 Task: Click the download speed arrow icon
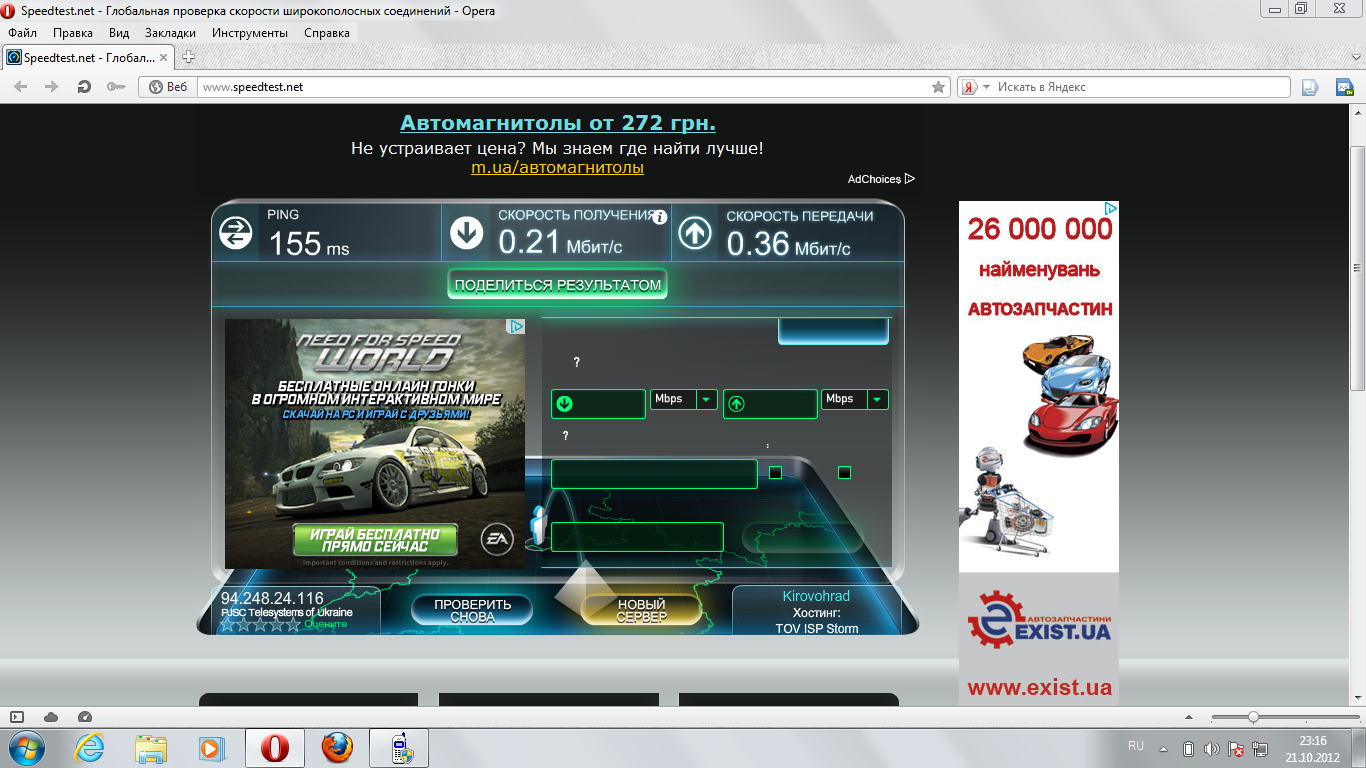point(466,234)
